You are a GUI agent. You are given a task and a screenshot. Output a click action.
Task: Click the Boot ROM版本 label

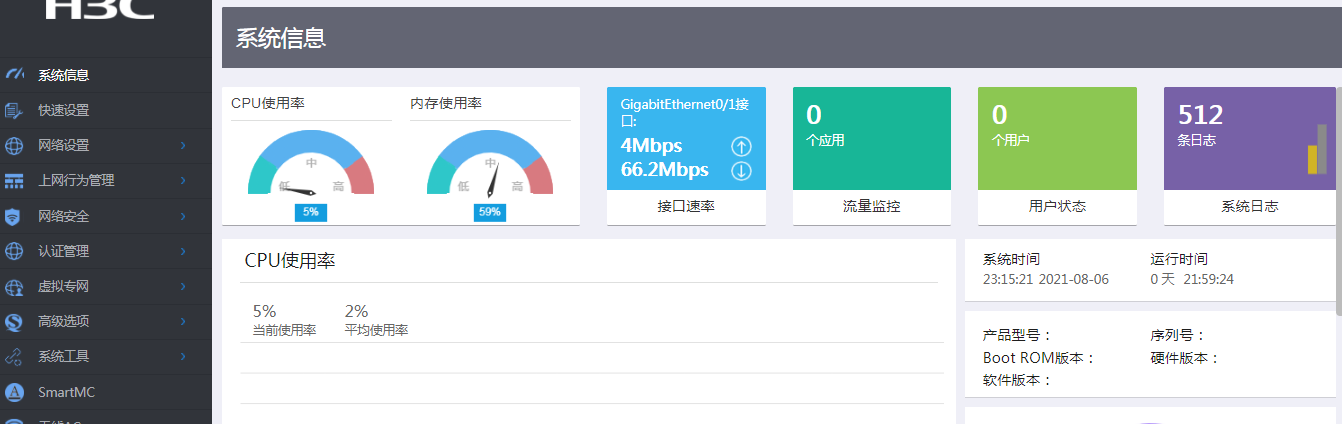[x=1040, y=358]
